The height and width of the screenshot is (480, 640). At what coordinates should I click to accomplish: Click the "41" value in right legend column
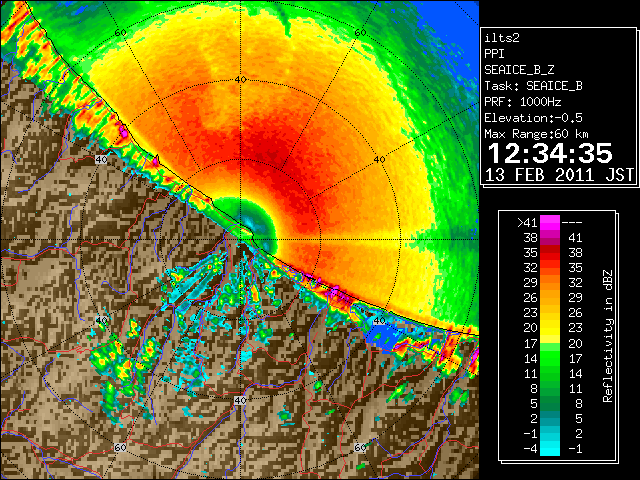pos(575,238)
